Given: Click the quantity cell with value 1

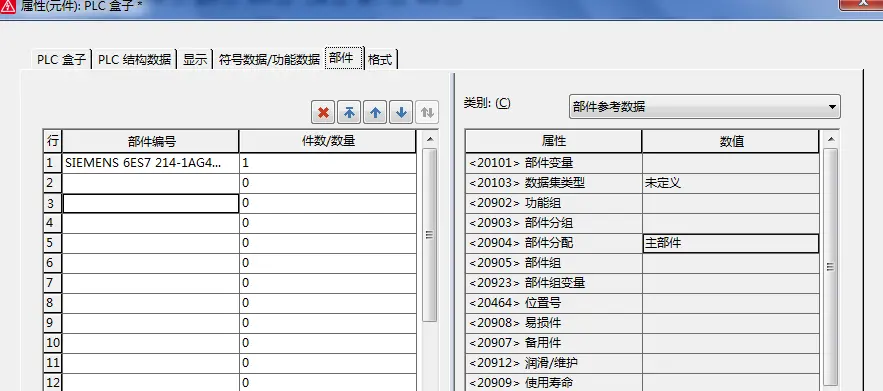Looking at the screenshot, I should pyautogui.click(x=328, y=163).
